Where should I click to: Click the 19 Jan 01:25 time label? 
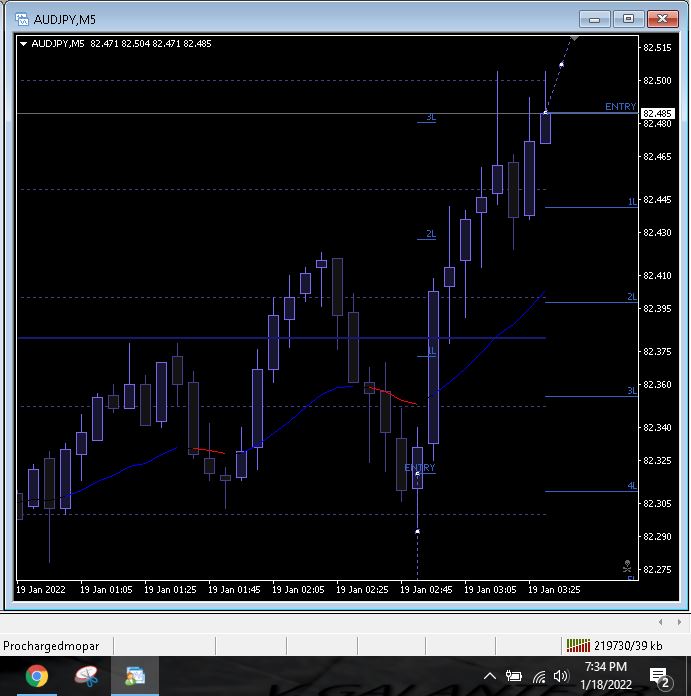[170, 589]
